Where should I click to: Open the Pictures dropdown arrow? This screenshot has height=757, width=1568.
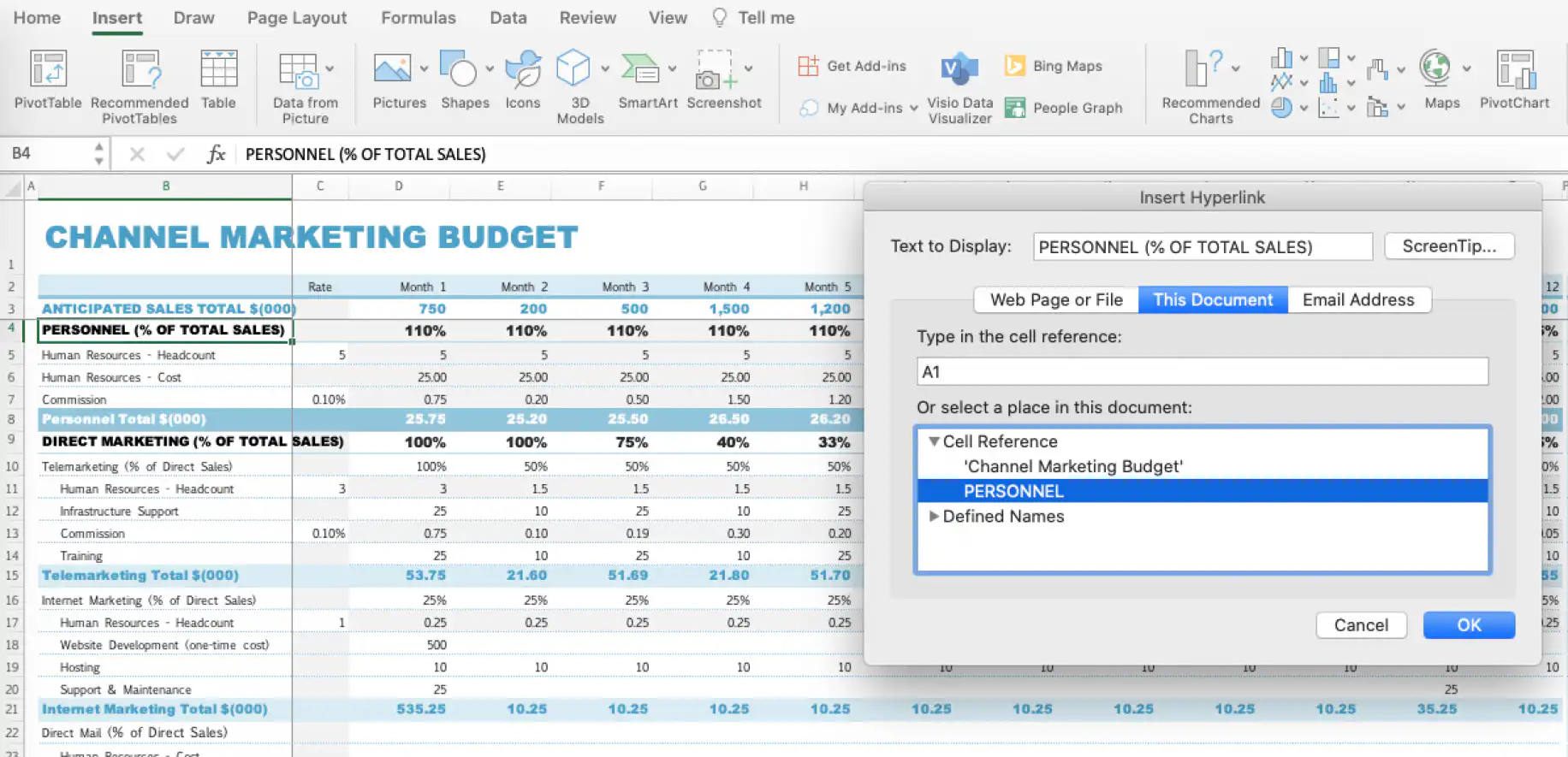(424, 68)
